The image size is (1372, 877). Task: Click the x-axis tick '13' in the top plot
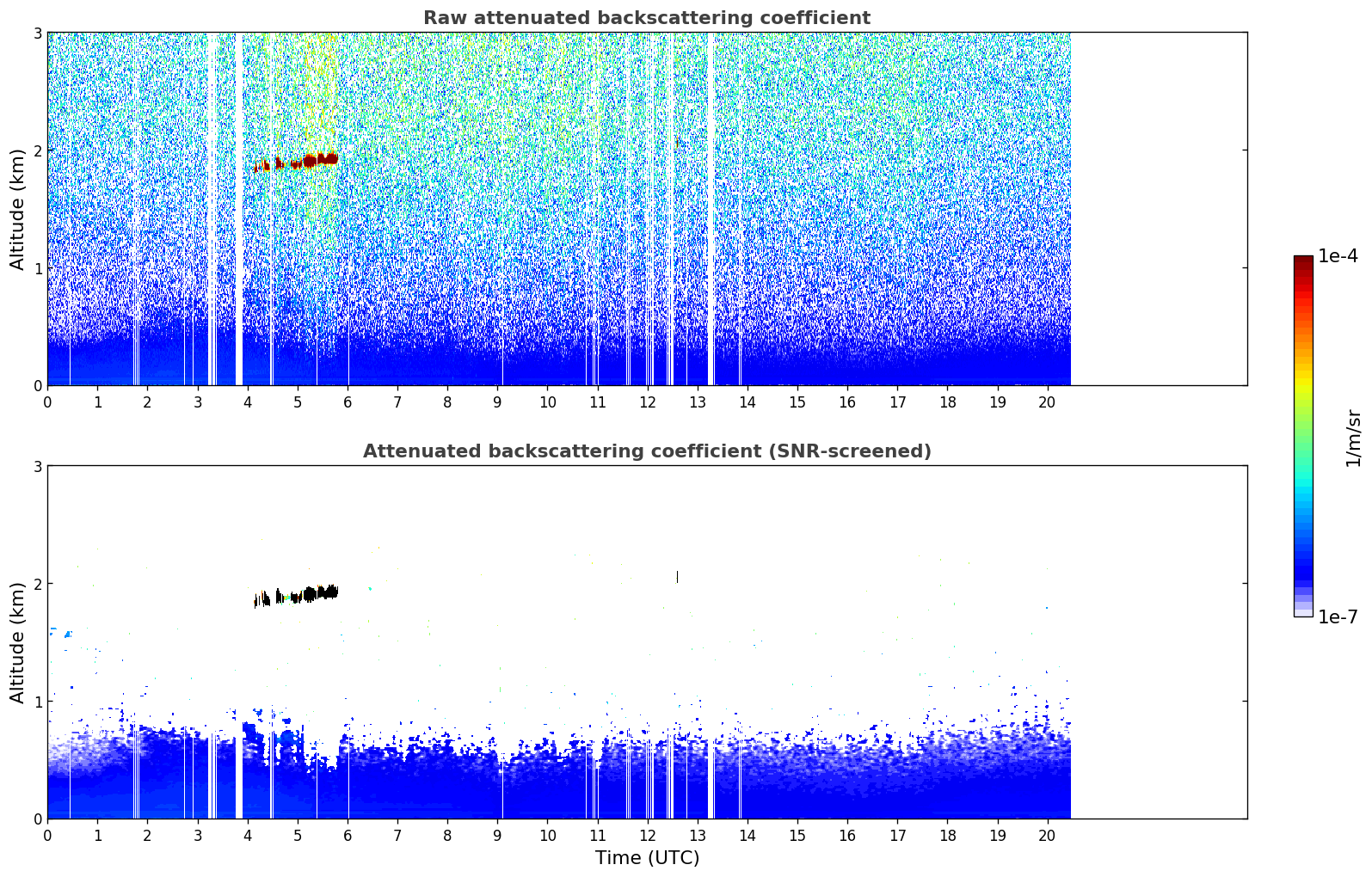point(697,402)
